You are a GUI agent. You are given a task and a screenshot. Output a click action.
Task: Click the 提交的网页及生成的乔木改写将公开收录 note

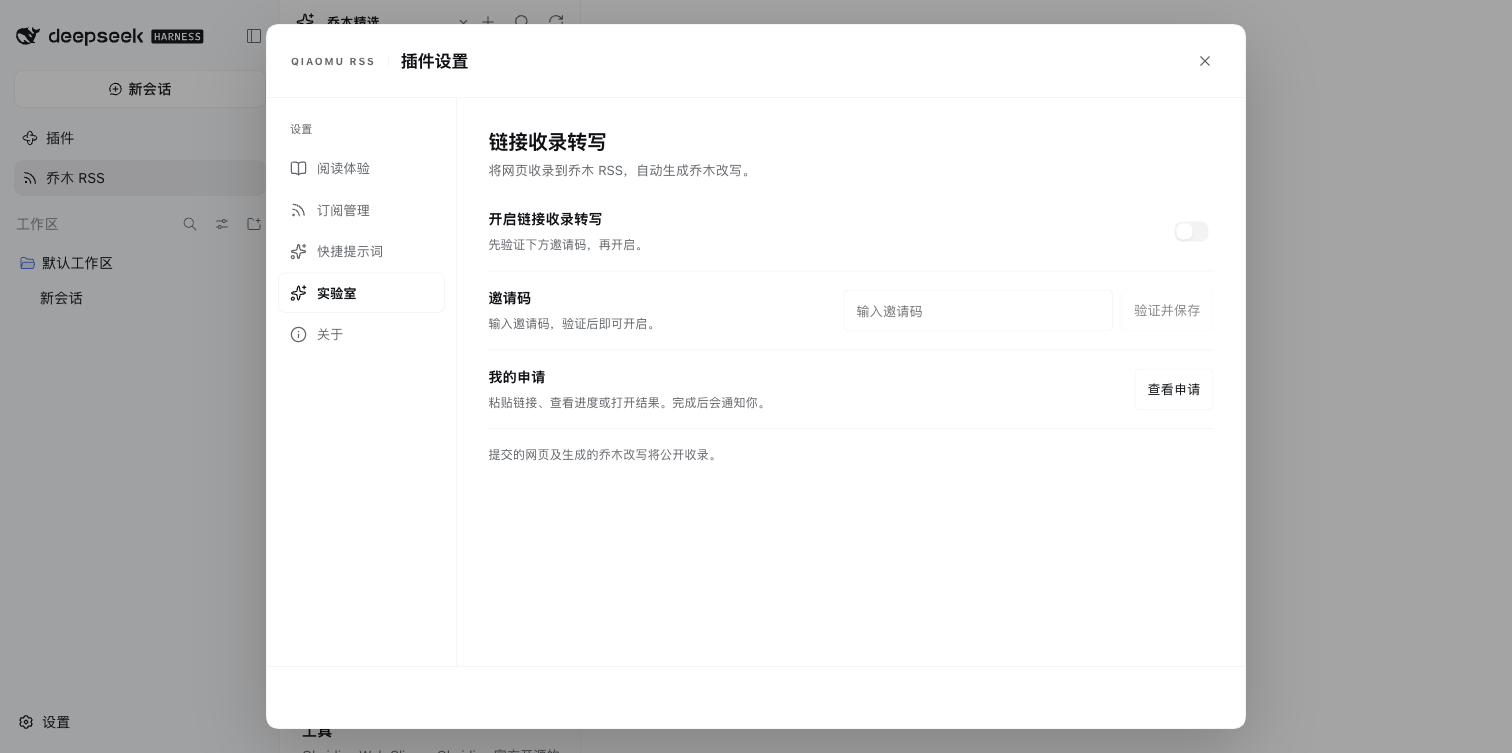pyautogui.click(x=605, y=455)
